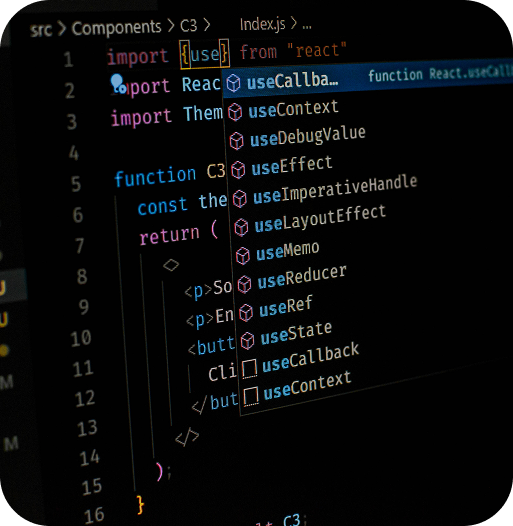The height and width of the screenshot is (526, 513).
Task: Click closing curly brace on line 15
Action: coord(140,505)
